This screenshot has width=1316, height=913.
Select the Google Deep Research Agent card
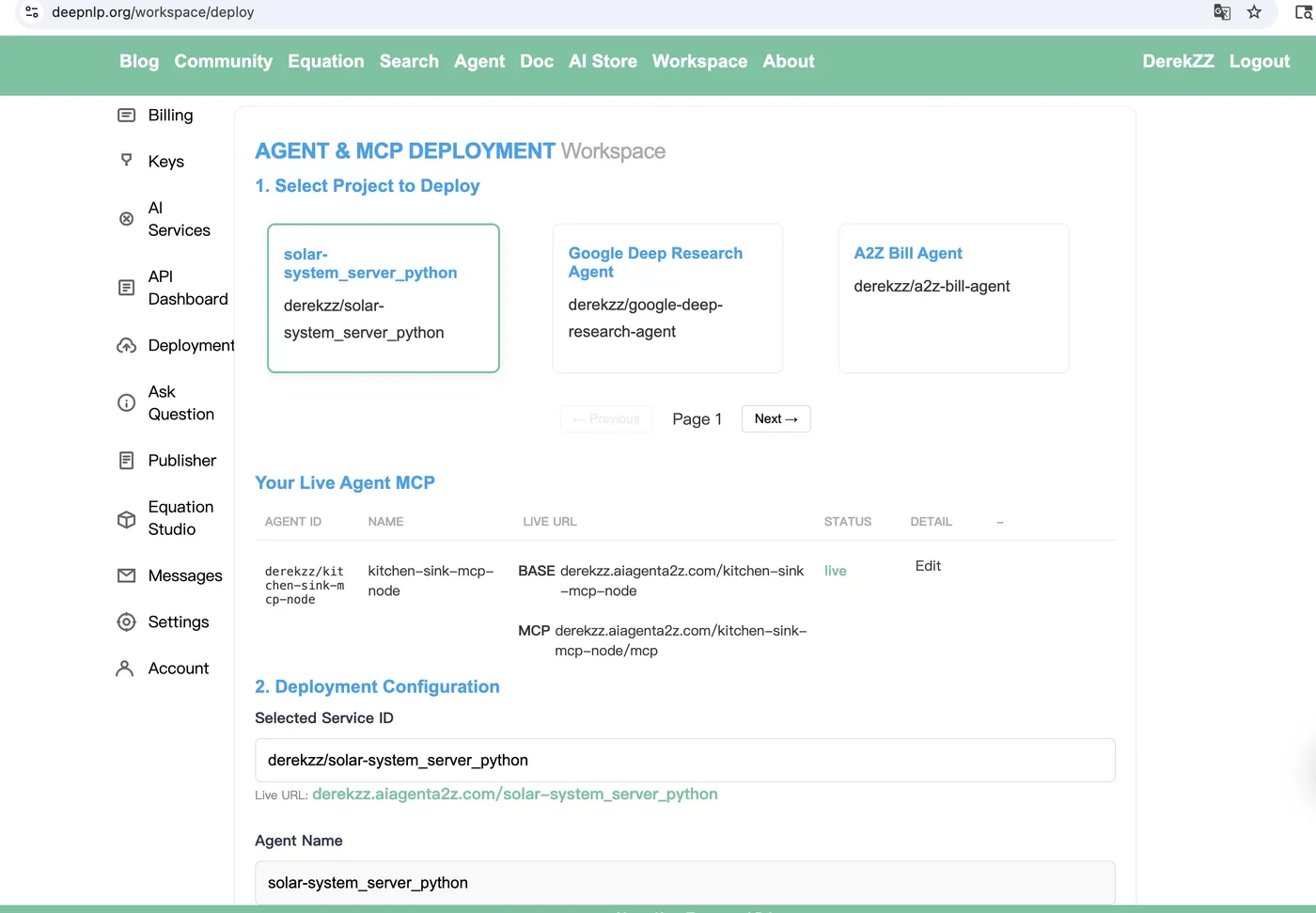tap(667, 298)
